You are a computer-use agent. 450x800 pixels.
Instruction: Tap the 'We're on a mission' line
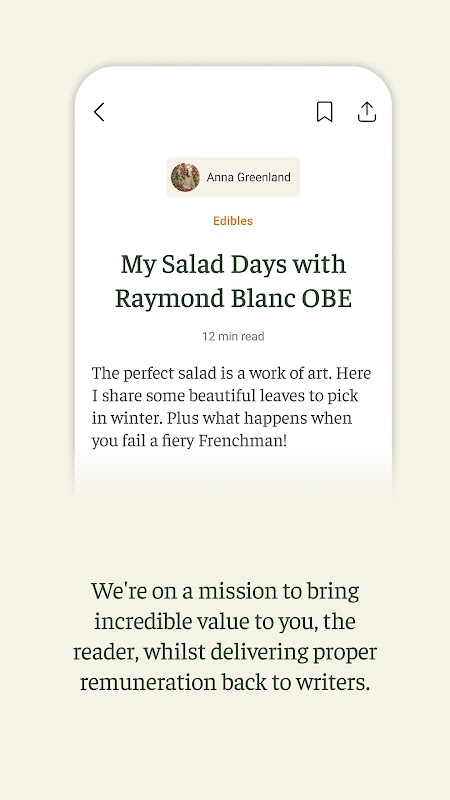pos(225,591)
